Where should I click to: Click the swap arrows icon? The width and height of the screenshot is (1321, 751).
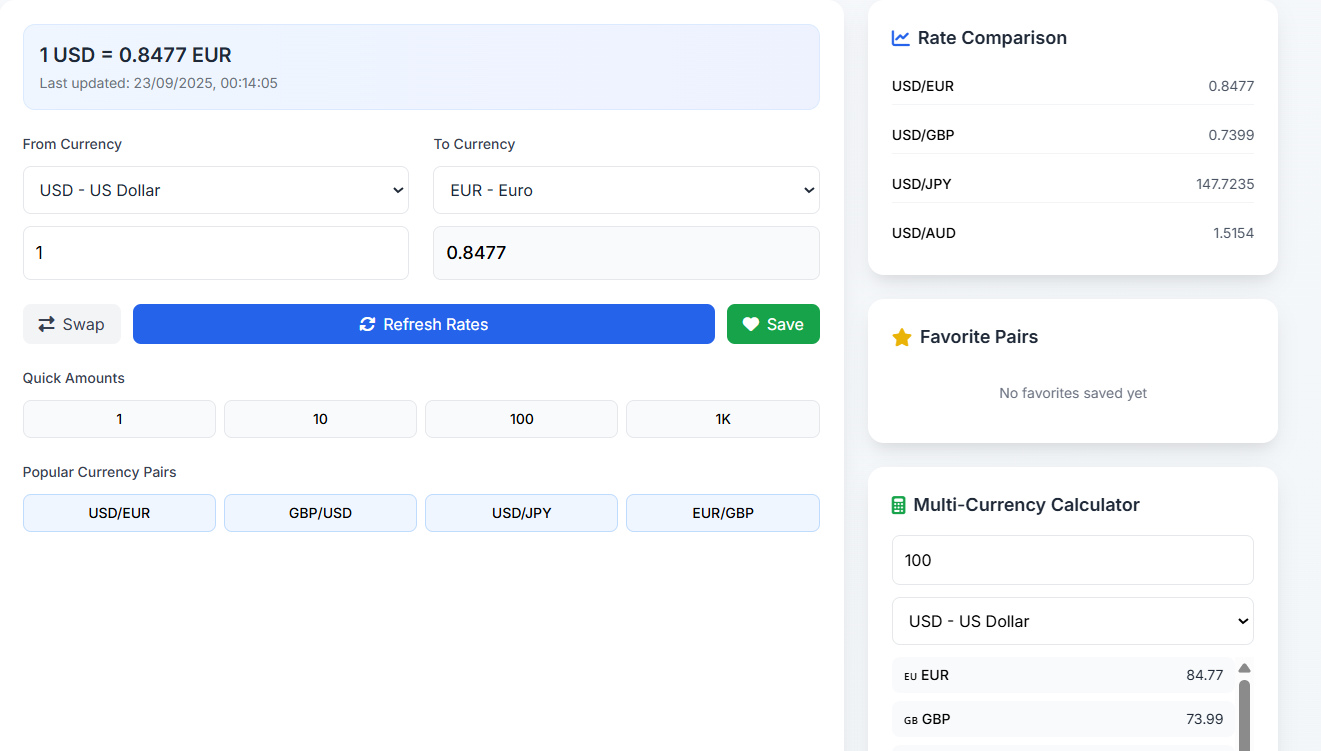click(47, 324)
